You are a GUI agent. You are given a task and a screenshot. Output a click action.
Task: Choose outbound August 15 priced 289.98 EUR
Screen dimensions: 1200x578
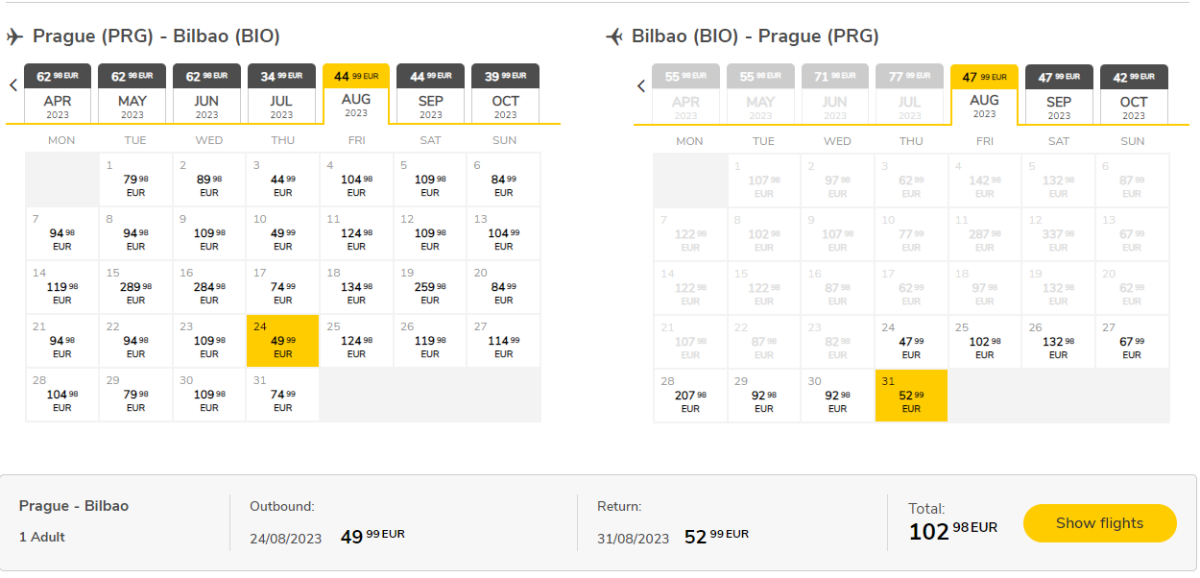(x=135, y=287)
